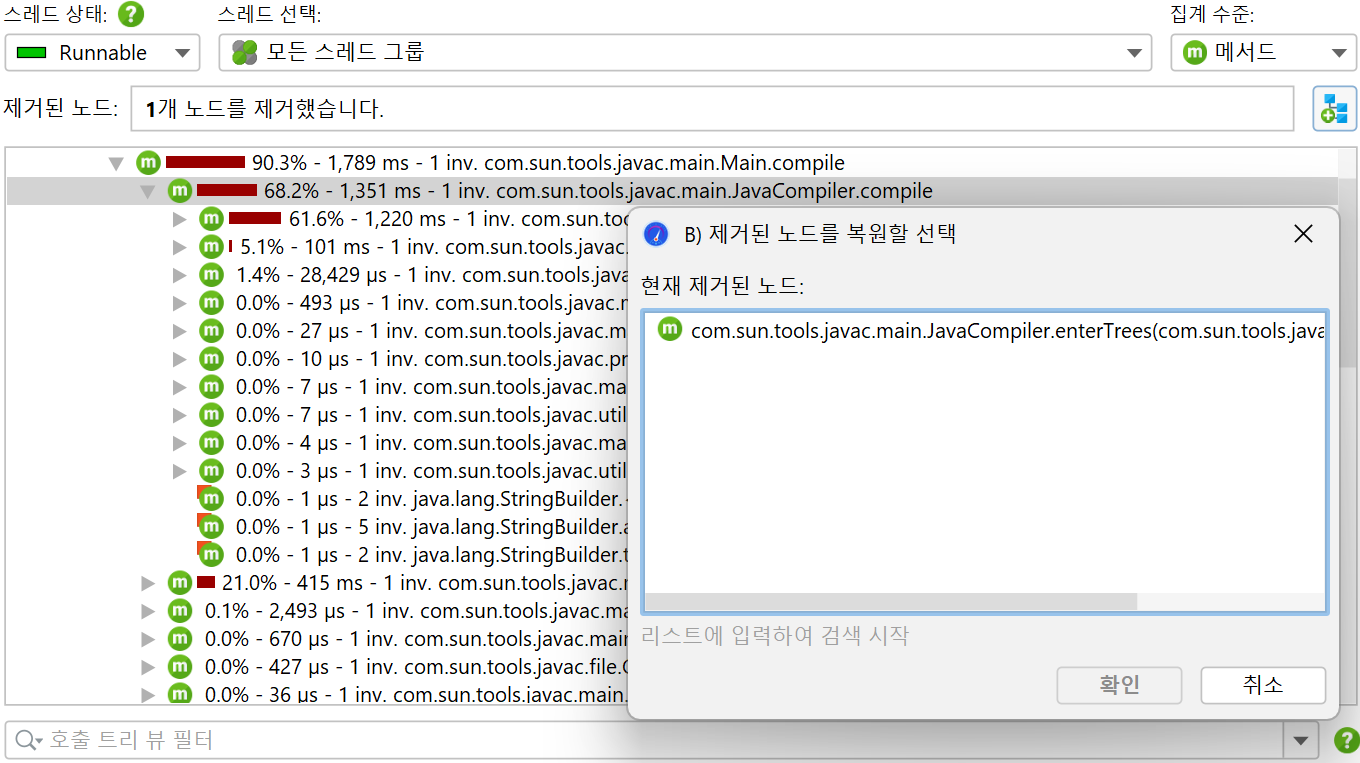Collapse the 68.2% JavaCompiler.compile node
The image size is (1360, 763).
[x=148, y=191]
